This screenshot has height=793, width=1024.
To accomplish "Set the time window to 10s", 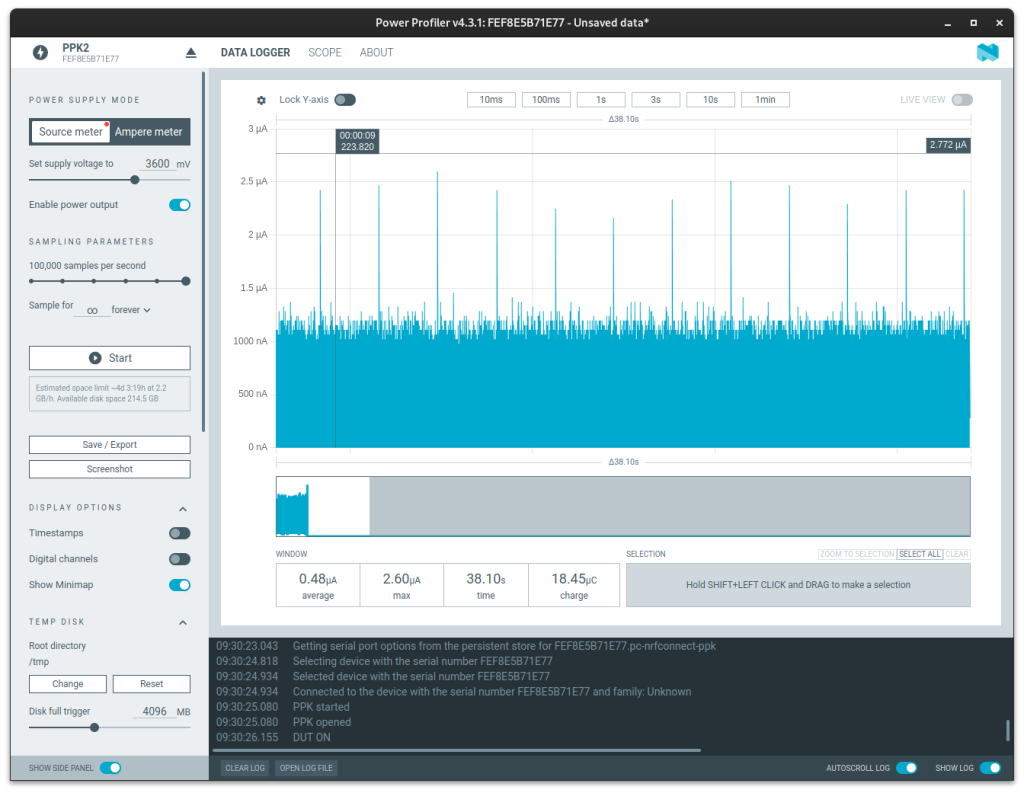I will (x=710, y=100).
